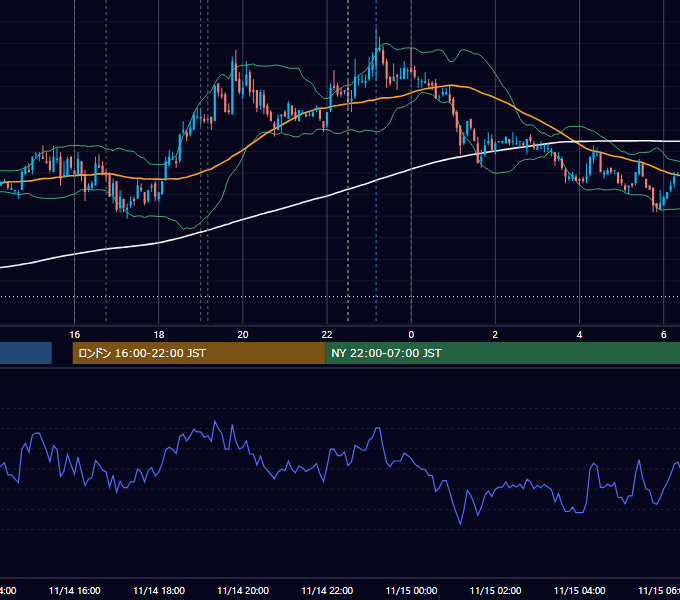Viewport: 680px width, 600px height.
Task: Click the oscillator's lowest trough after 01:00
Action: click(x=460, y=524)
